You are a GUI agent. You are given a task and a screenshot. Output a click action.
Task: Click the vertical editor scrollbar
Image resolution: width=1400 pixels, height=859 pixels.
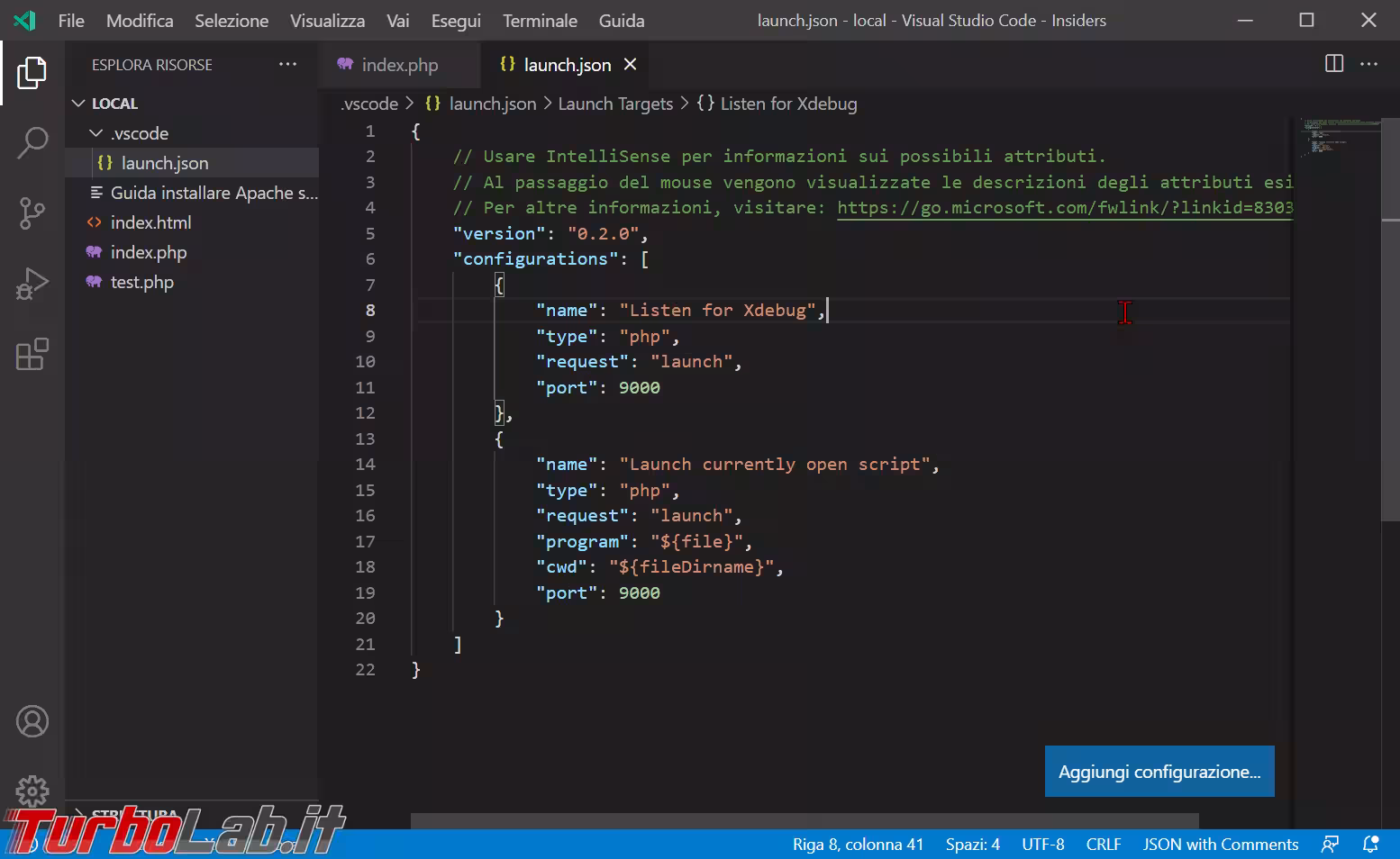coord(1390,360)
